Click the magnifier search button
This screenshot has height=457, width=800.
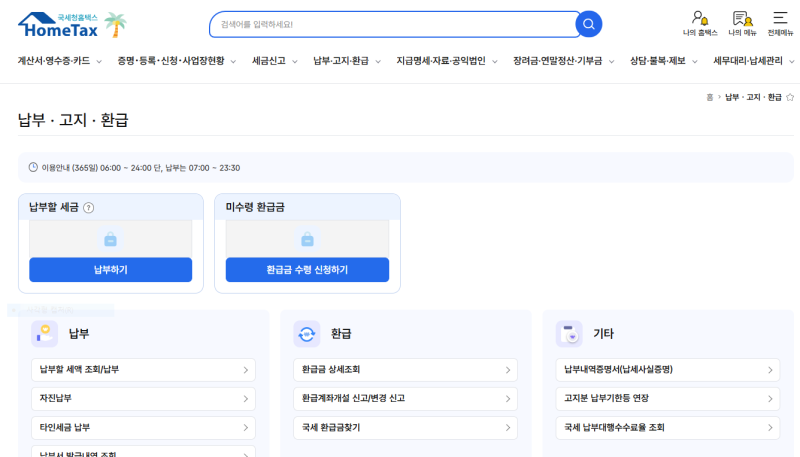point(589,24)
